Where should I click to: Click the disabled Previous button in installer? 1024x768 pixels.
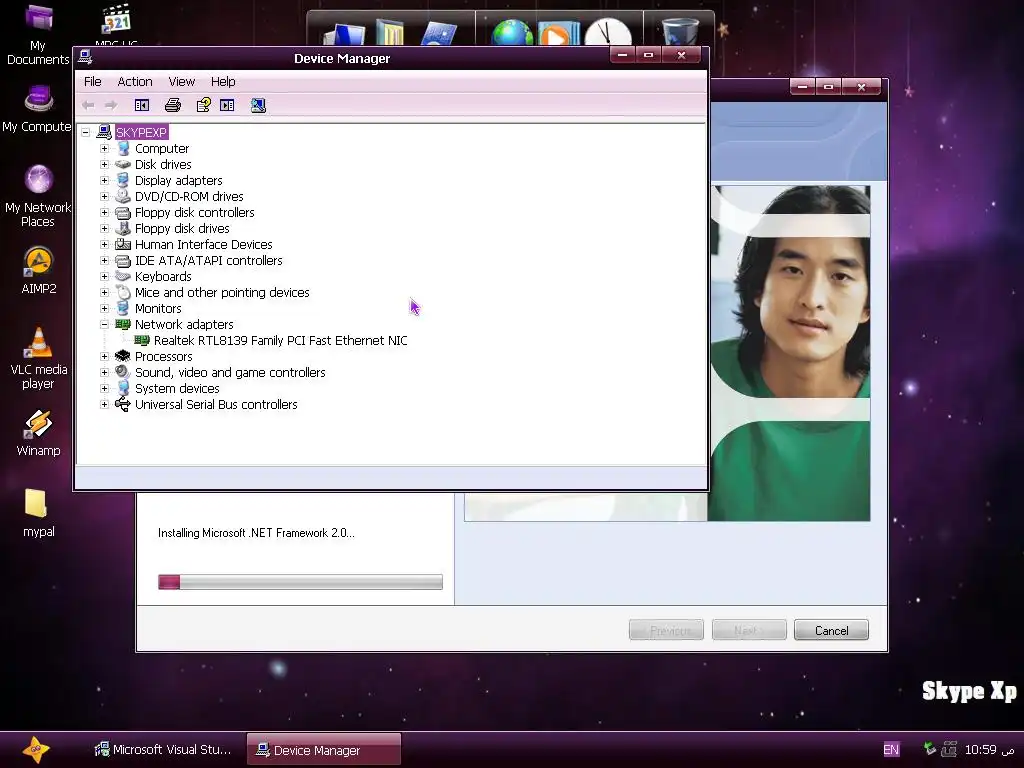666,630
